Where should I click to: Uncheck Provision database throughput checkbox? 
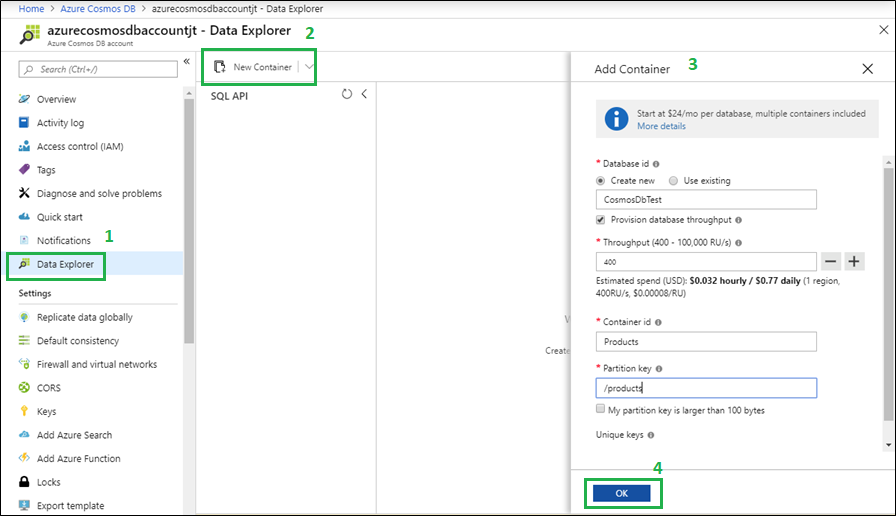(x=601, y=220)
